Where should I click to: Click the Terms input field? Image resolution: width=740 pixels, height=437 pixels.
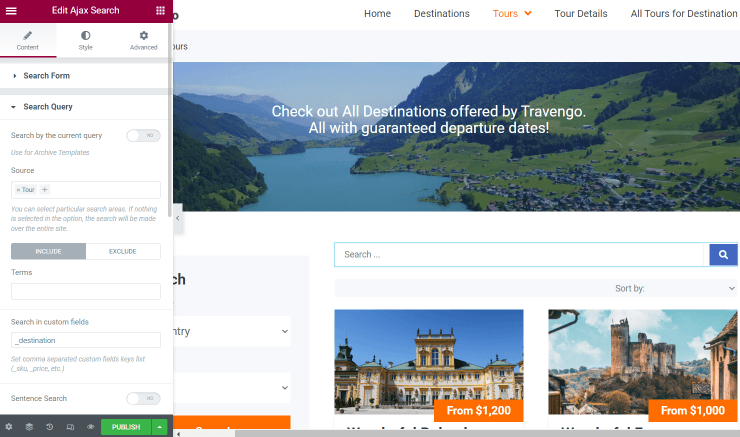click(86, 292)
